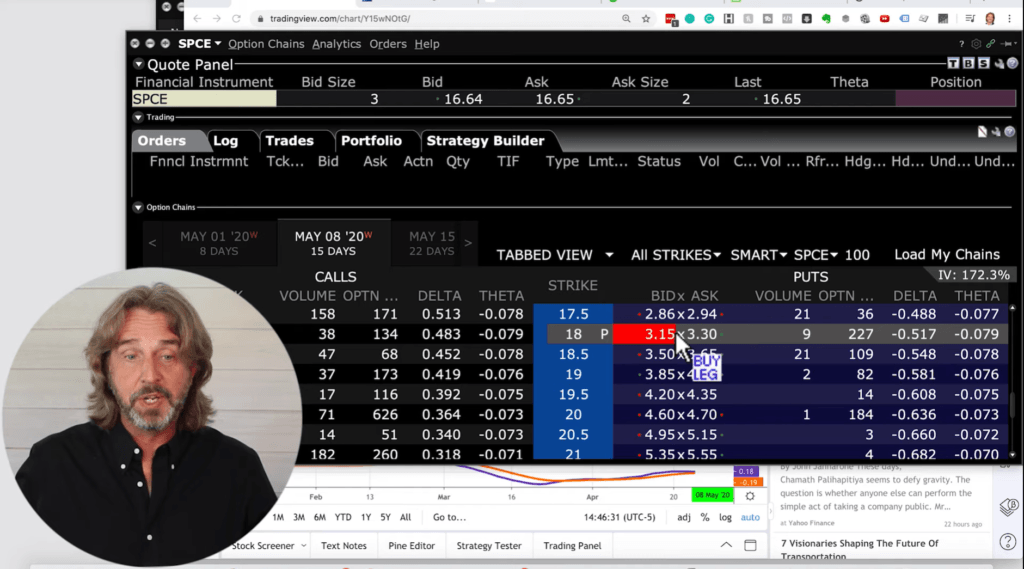Click the Go to... button
The width and height of the screenshot is (1024, 569).
coord(449,517)
